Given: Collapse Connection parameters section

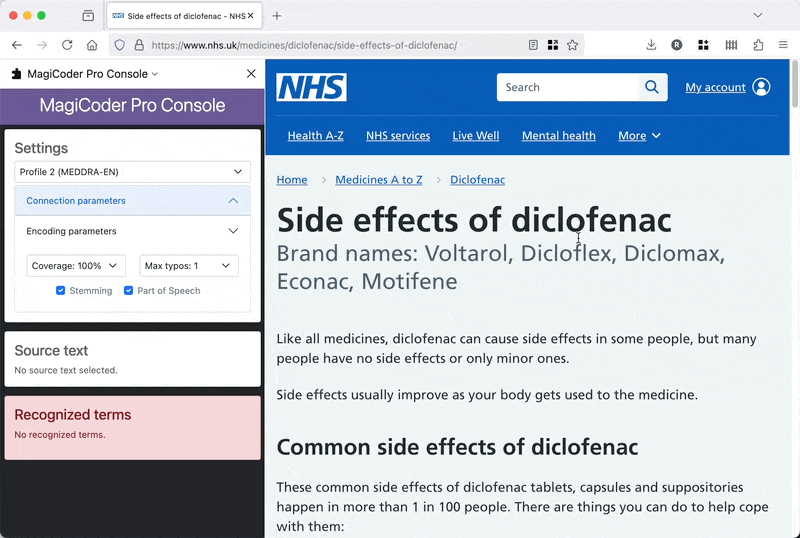Looking at the screenshot, I should pyautogui.click(x=132, y=201).
